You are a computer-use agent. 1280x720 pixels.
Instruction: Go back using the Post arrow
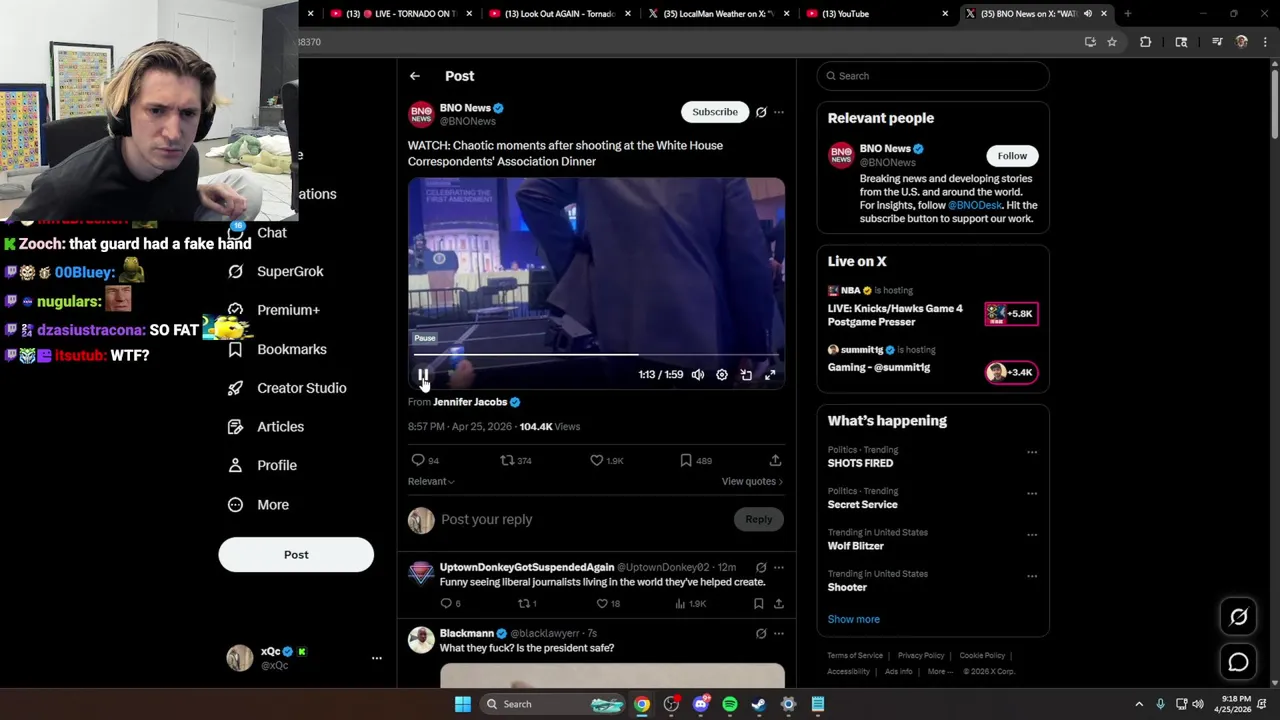coord(414,76)
